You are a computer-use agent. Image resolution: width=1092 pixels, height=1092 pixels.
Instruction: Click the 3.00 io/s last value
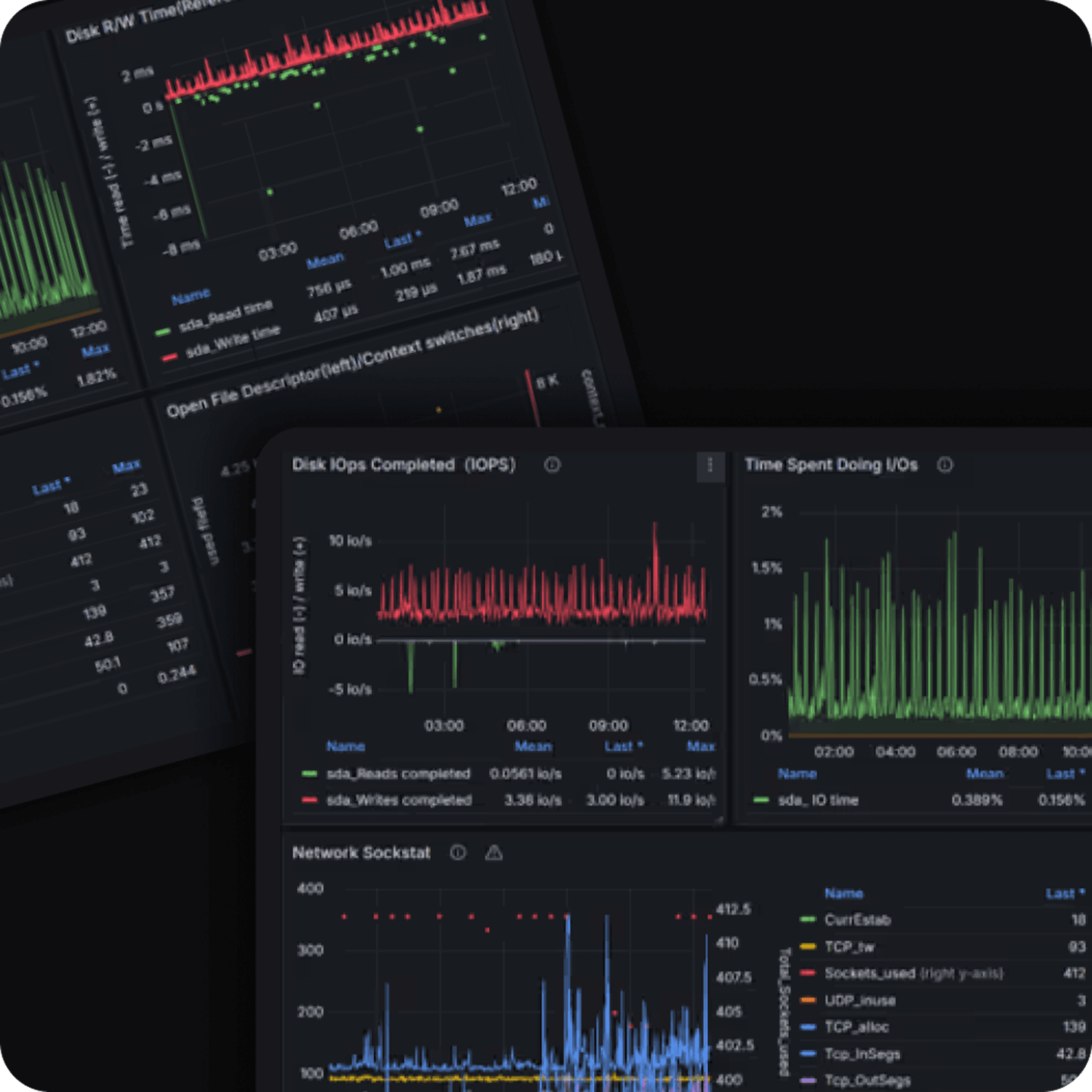[x=615, y=800]
